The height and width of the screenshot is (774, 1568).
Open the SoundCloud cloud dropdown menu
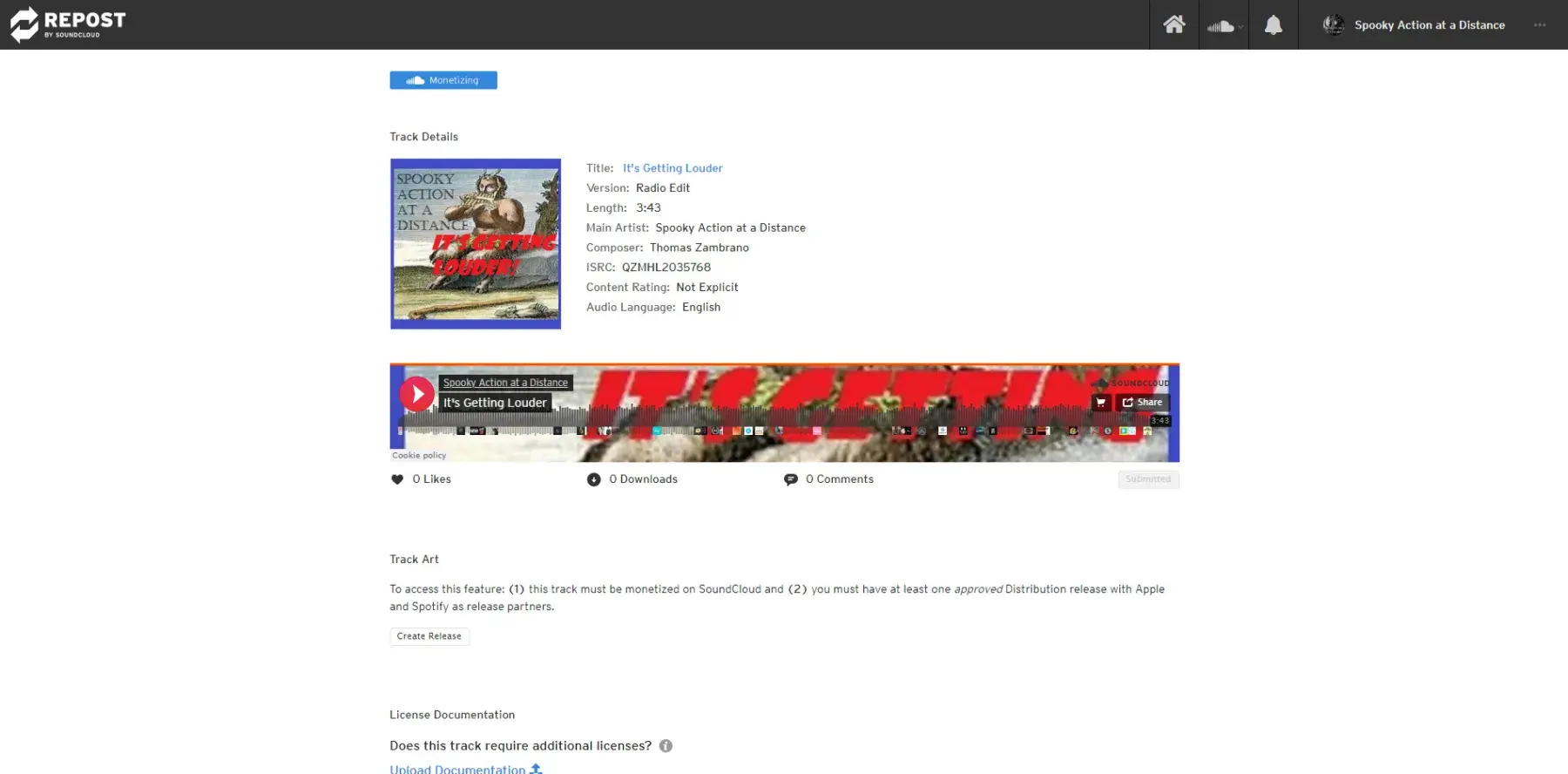(x=1224, y=25)
